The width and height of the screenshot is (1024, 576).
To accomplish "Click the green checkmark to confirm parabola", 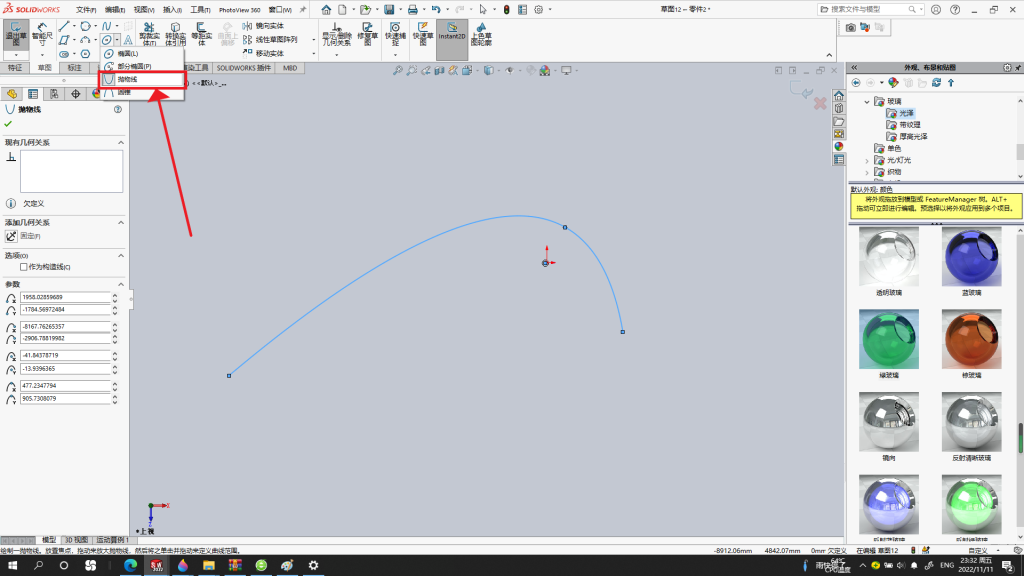I will pos(8,123).
